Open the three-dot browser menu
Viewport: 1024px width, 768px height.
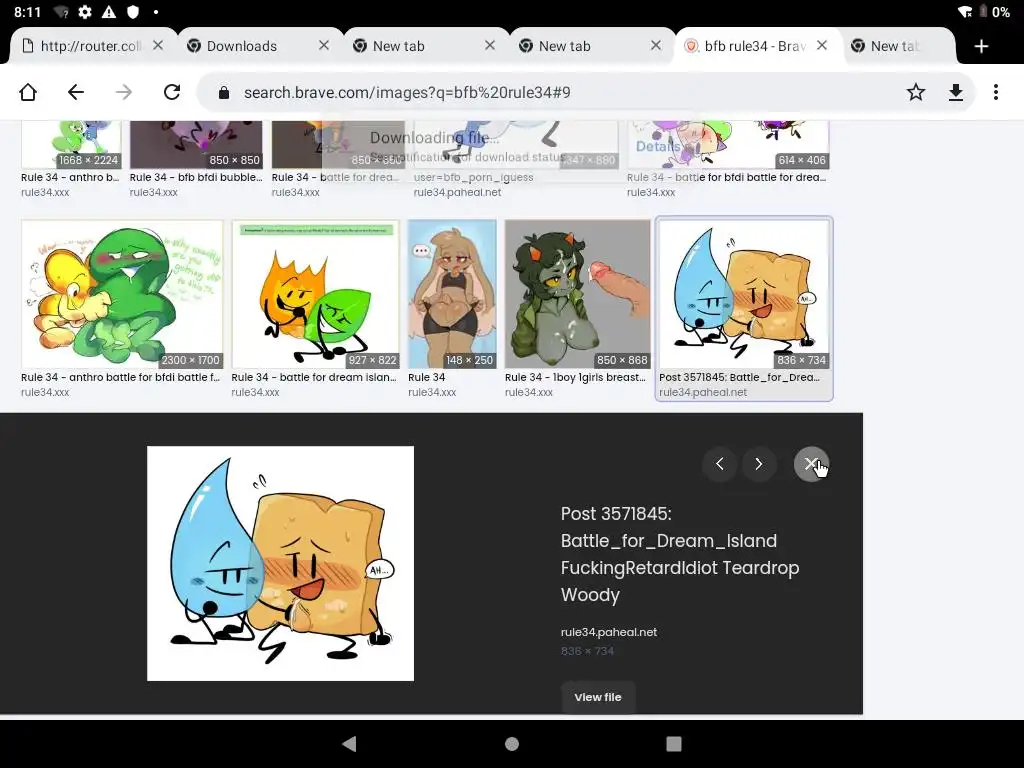995,92
